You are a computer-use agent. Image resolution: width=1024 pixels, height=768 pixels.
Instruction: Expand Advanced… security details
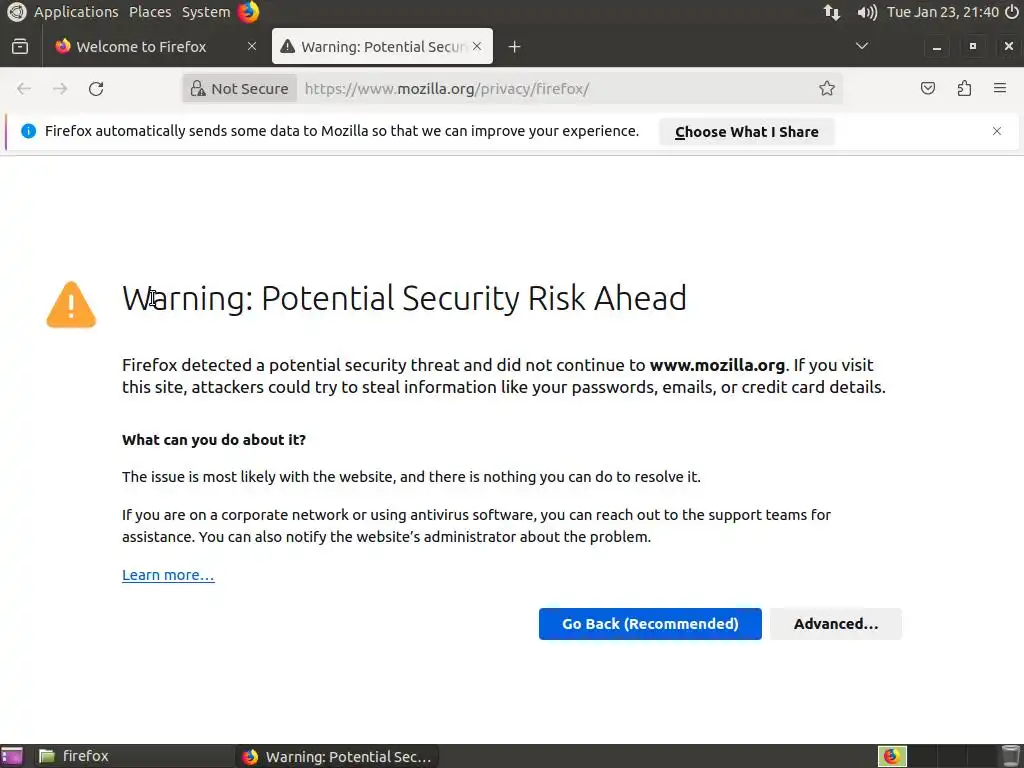(835, 624)
